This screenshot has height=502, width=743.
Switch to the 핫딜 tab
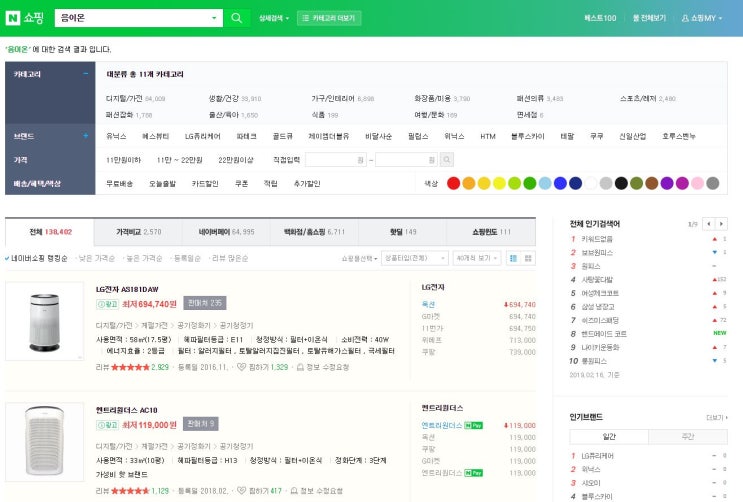pos(403,232)
